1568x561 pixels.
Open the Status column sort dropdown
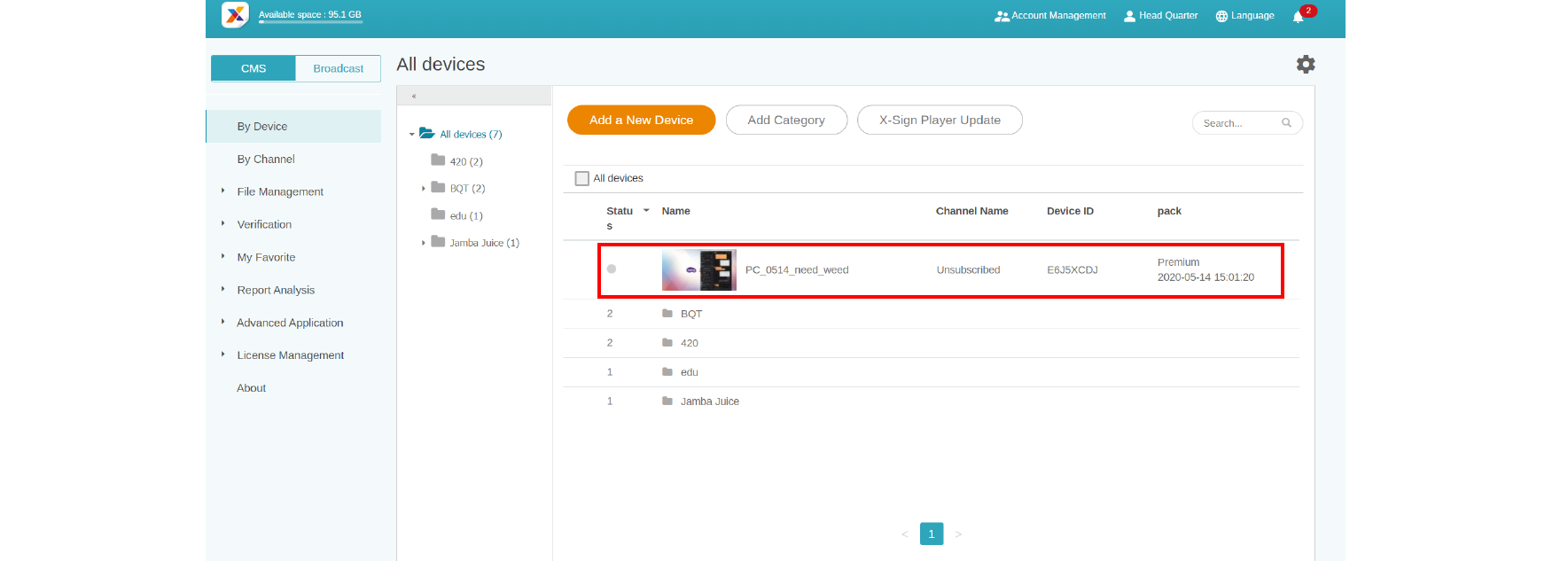(x=646, y=211)
